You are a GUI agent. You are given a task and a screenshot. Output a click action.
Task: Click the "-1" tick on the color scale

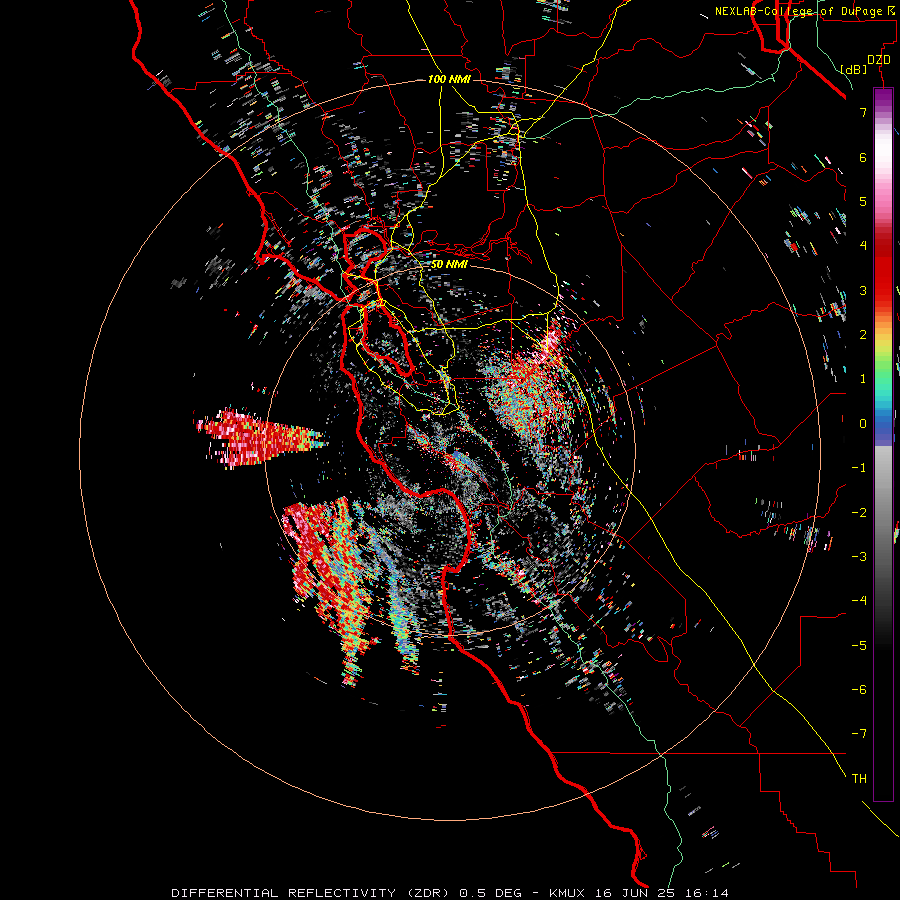(859, 468)
